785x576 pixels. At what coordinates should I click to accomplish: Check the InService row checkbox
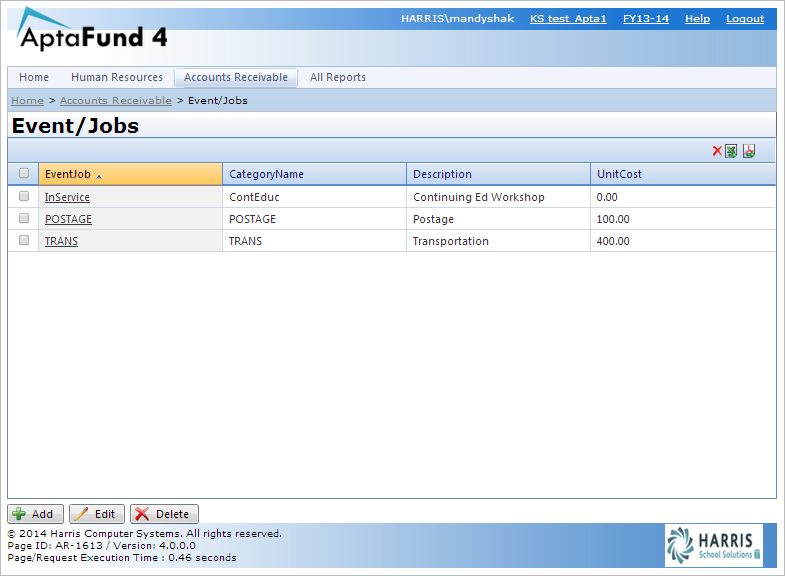tap(24, 197)
